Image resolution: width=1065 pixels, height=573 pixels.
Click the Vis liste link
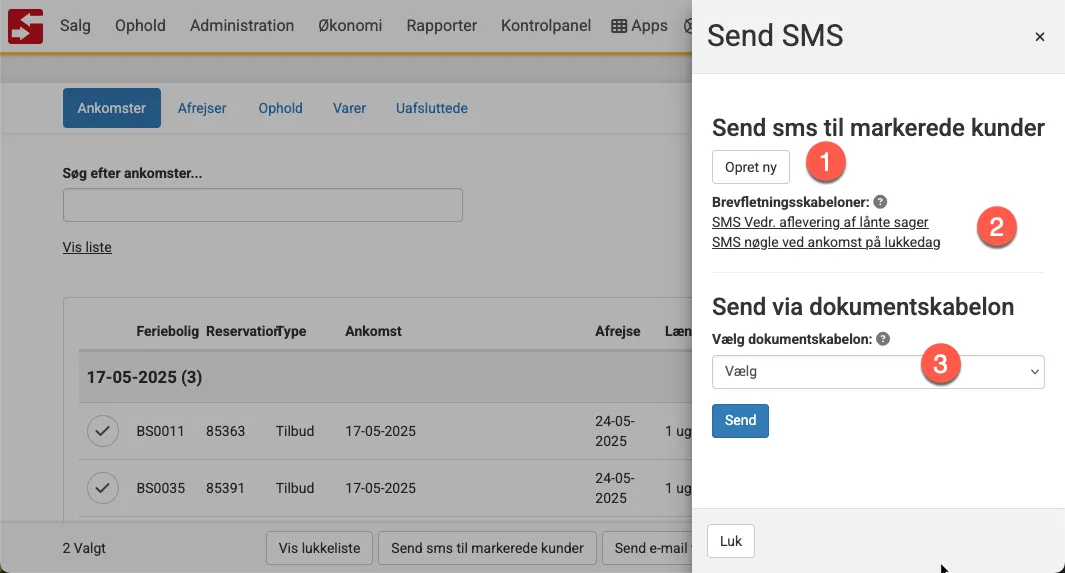pyautogui.click(x=87, y=247)
